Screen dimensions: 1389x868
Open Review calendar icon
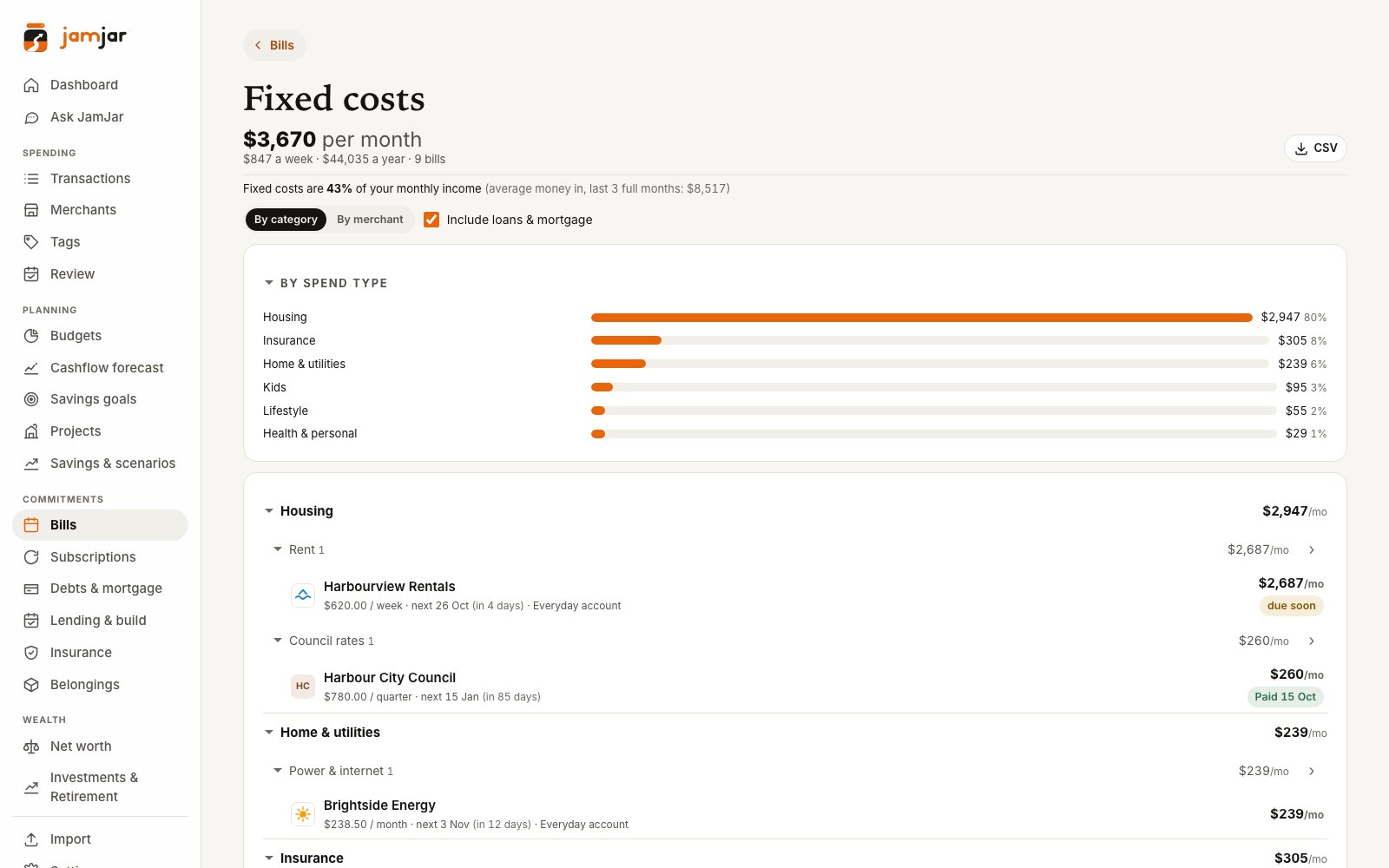[x=31, y=274]
